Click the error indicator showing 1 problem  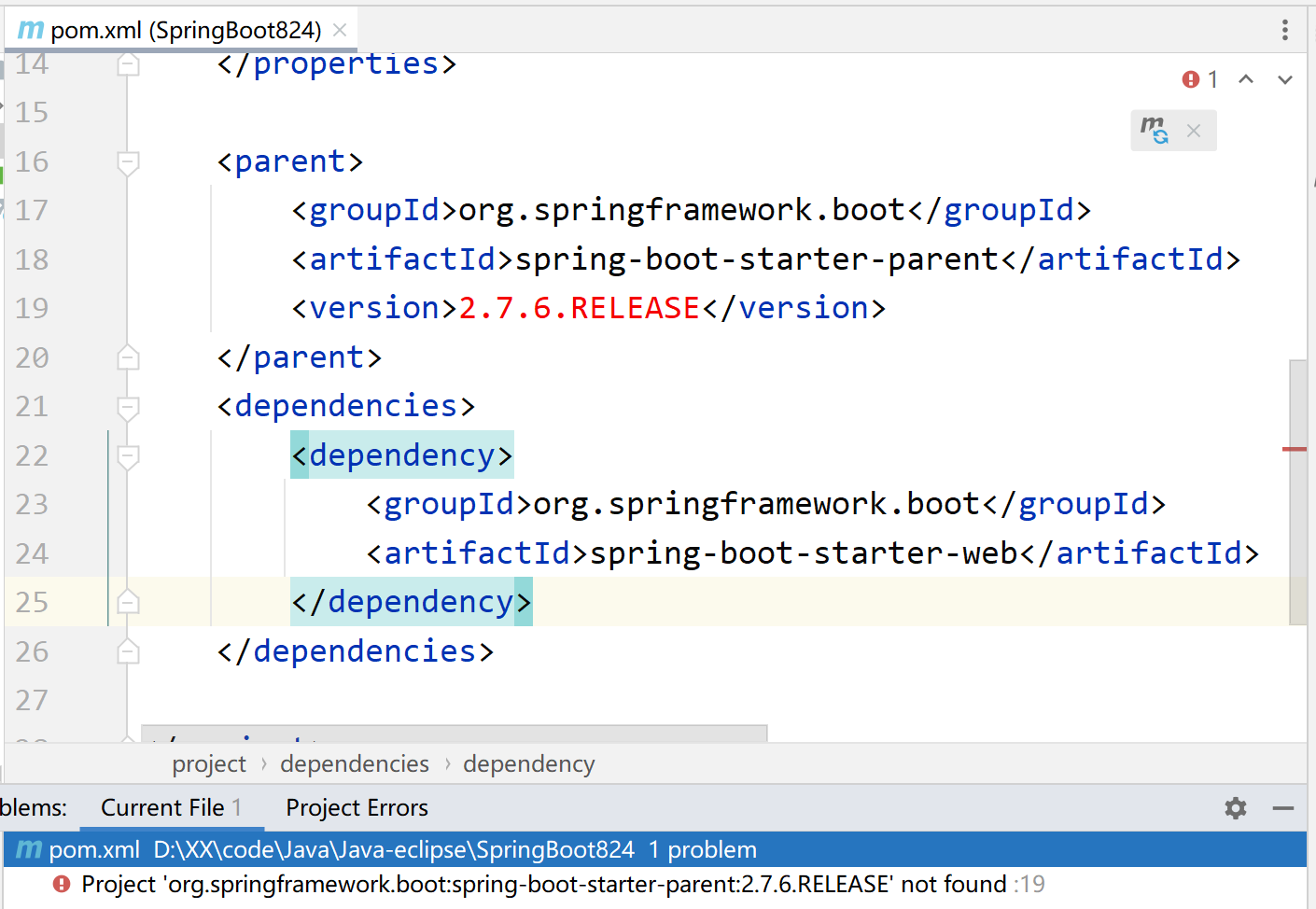1200,79
